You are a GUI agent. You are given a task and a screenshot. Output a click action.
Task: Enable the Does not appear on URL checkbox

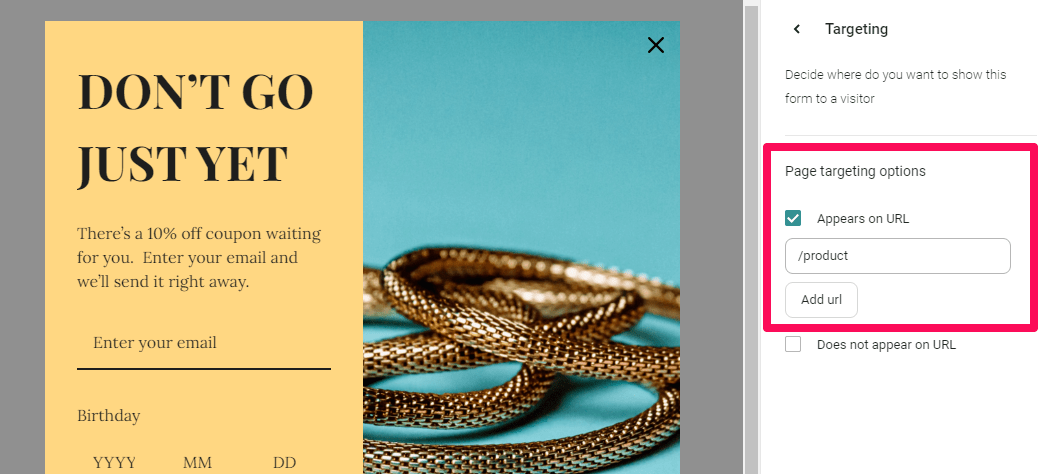(x=793, y=344)
